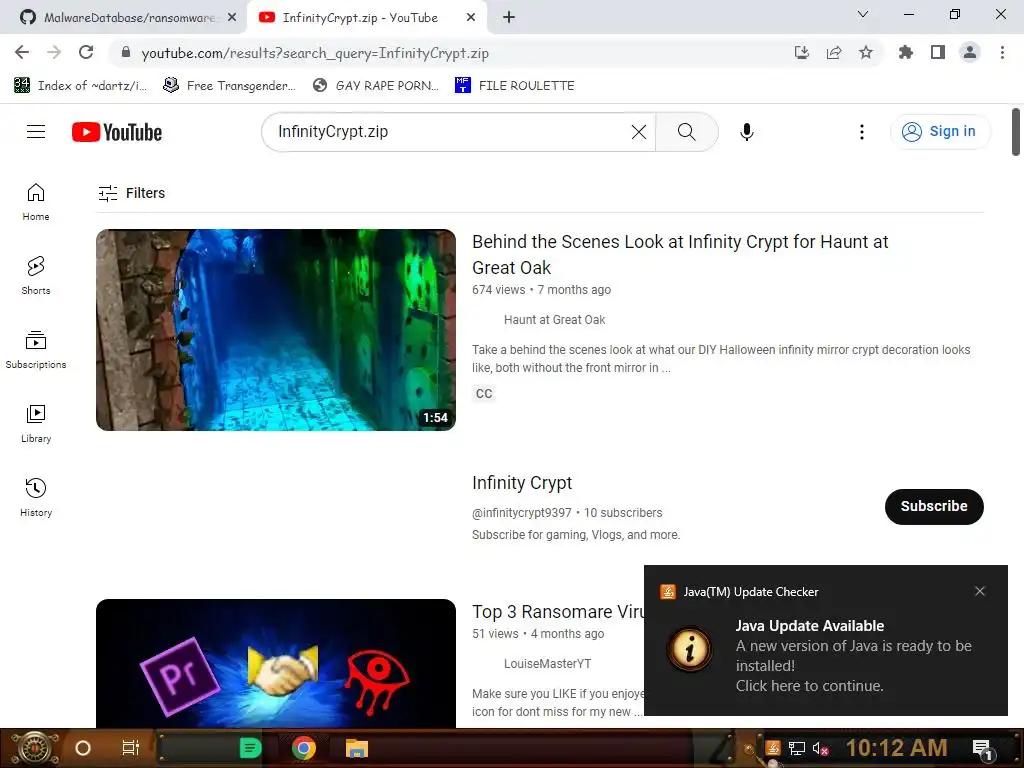The width and height of the screenshot is (1024, 768).
Task: Open History in the sidebar
Action: (36, 498)
